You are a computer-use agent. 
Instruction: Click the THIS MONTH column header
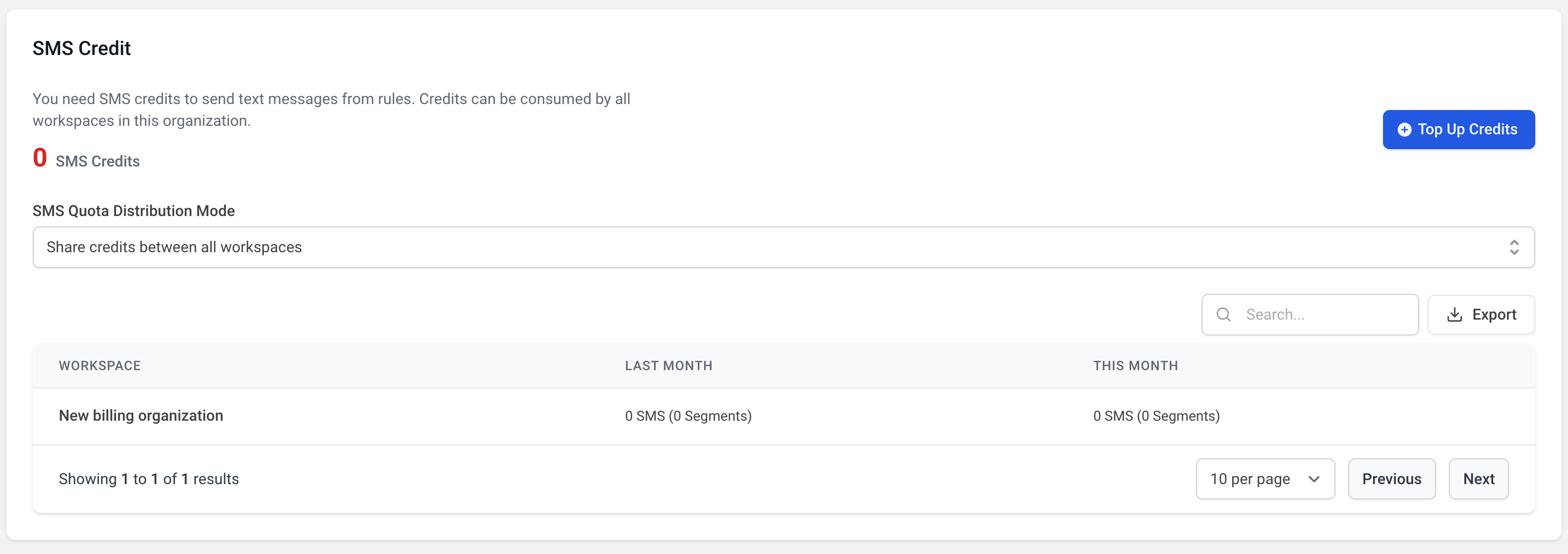[1135, 366]
